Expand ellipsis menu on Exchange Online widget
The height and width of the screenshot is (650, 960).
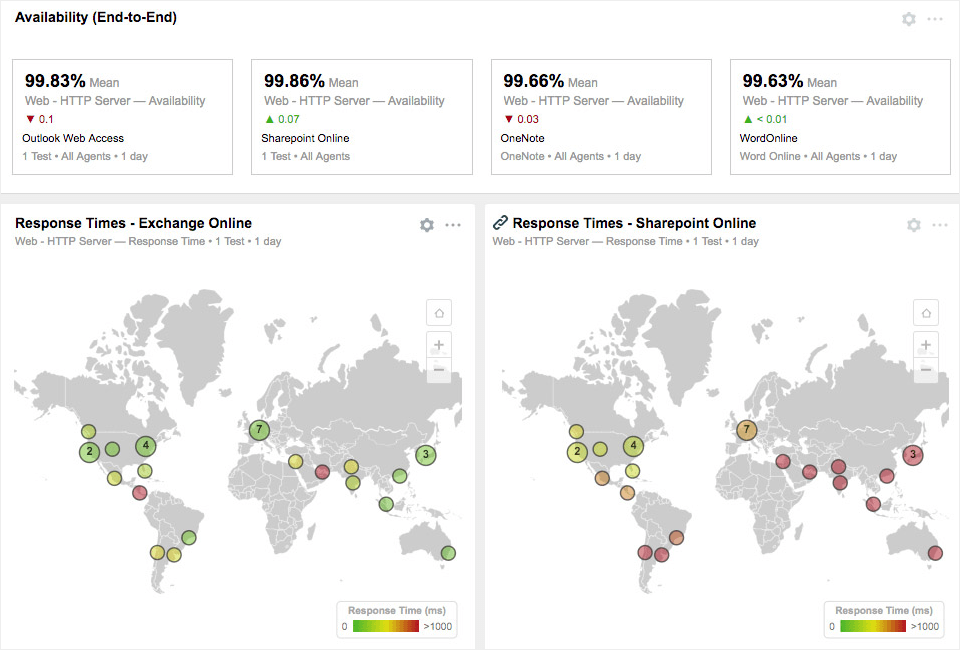tap(453, 225)
